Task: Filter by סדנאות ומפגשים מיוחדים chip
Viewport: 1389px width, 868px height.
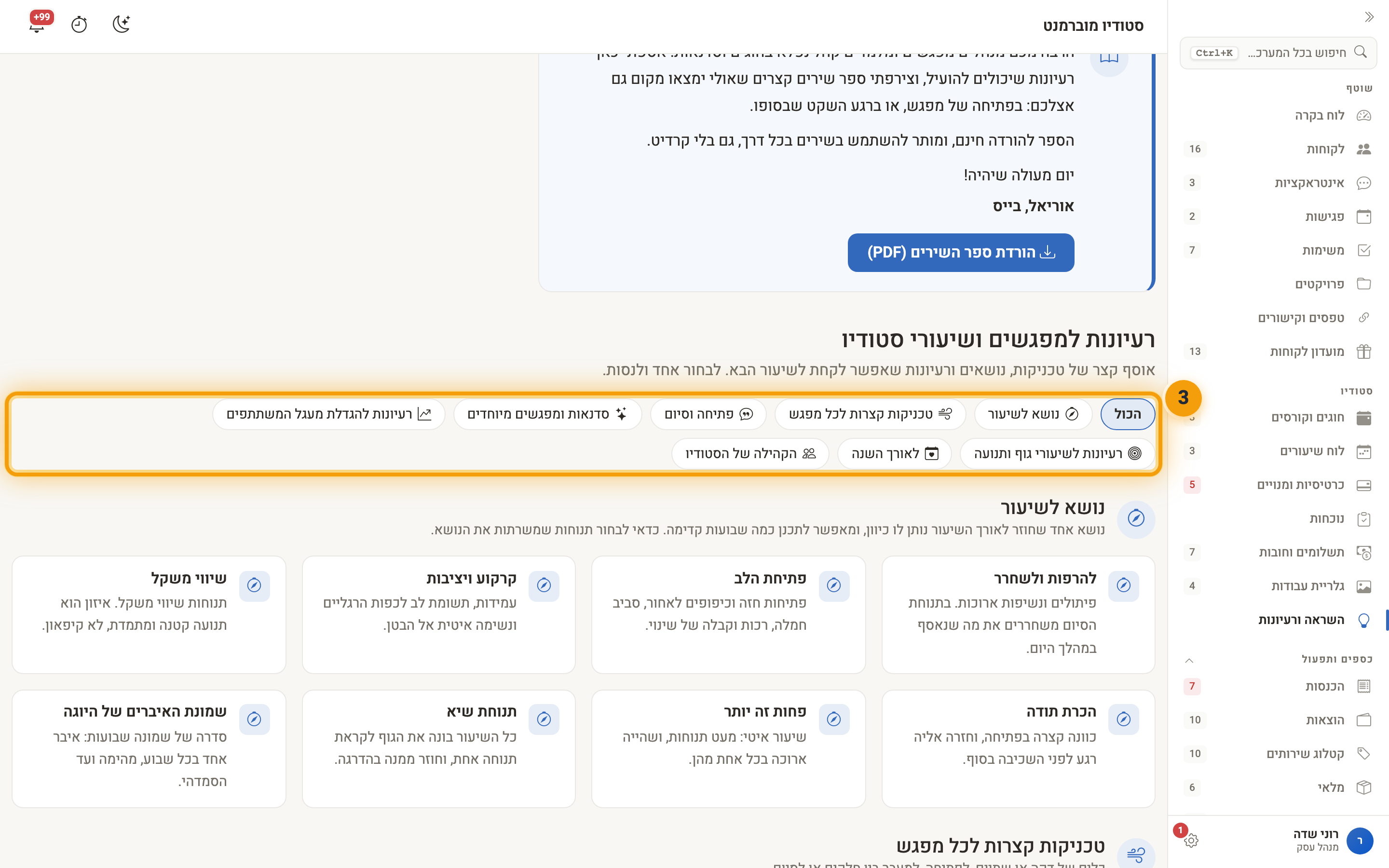Action: 547,414
